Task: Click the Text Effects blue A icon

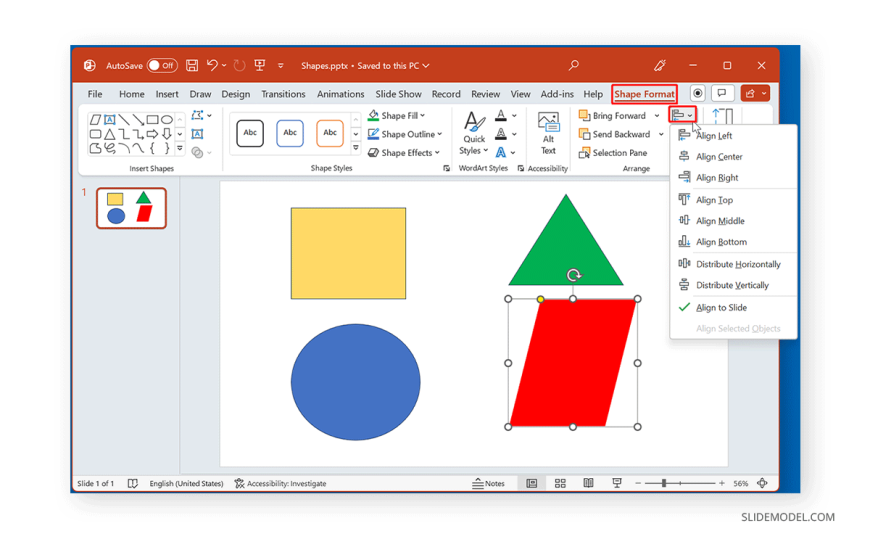Action: coord(500,152)
